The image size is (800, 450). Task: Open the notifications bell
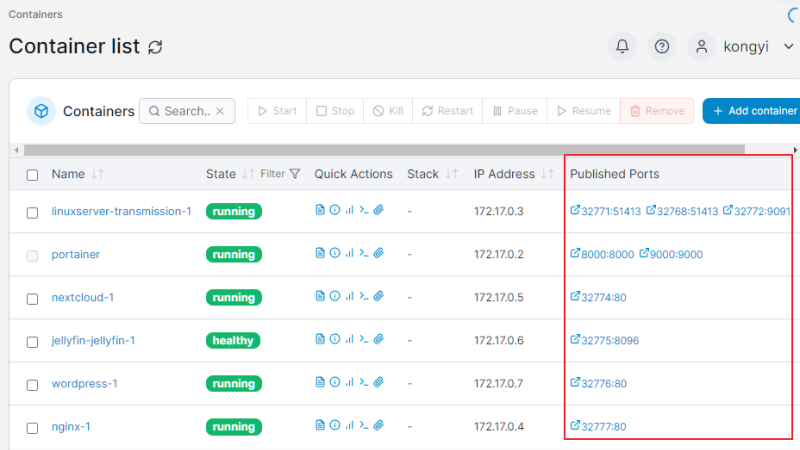[x=622, y=46]
